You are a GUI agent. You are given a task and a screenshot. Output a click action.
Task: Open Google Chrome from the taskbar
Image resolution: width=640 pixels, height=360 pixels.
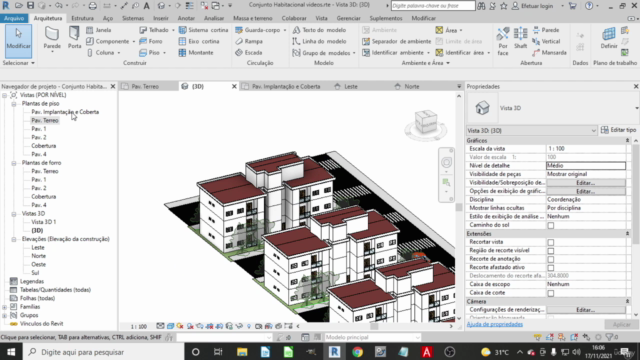point(358,352)
